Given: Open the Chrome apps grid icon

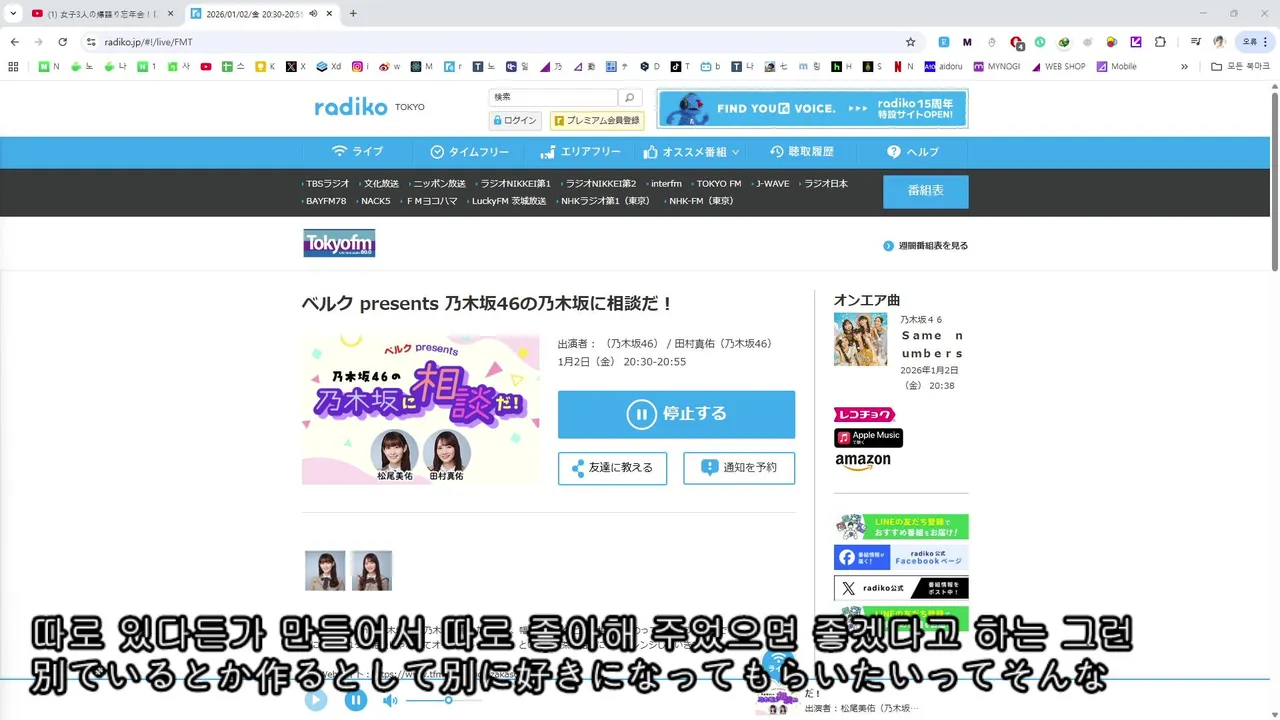Looking at the screenshot, I should coord(13,67).
